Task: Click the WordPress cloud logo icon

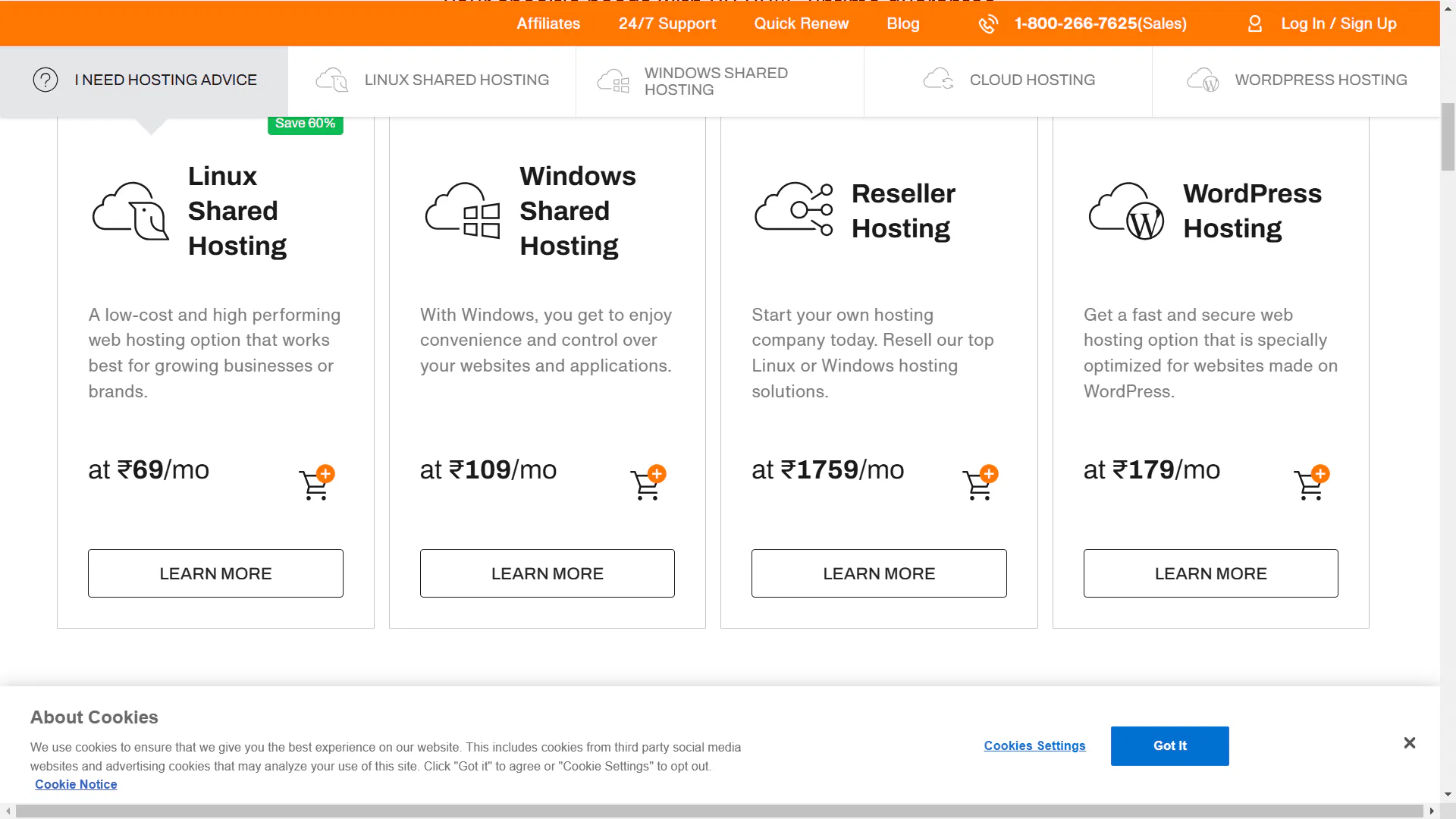Action: click(x=1126, y=211)
